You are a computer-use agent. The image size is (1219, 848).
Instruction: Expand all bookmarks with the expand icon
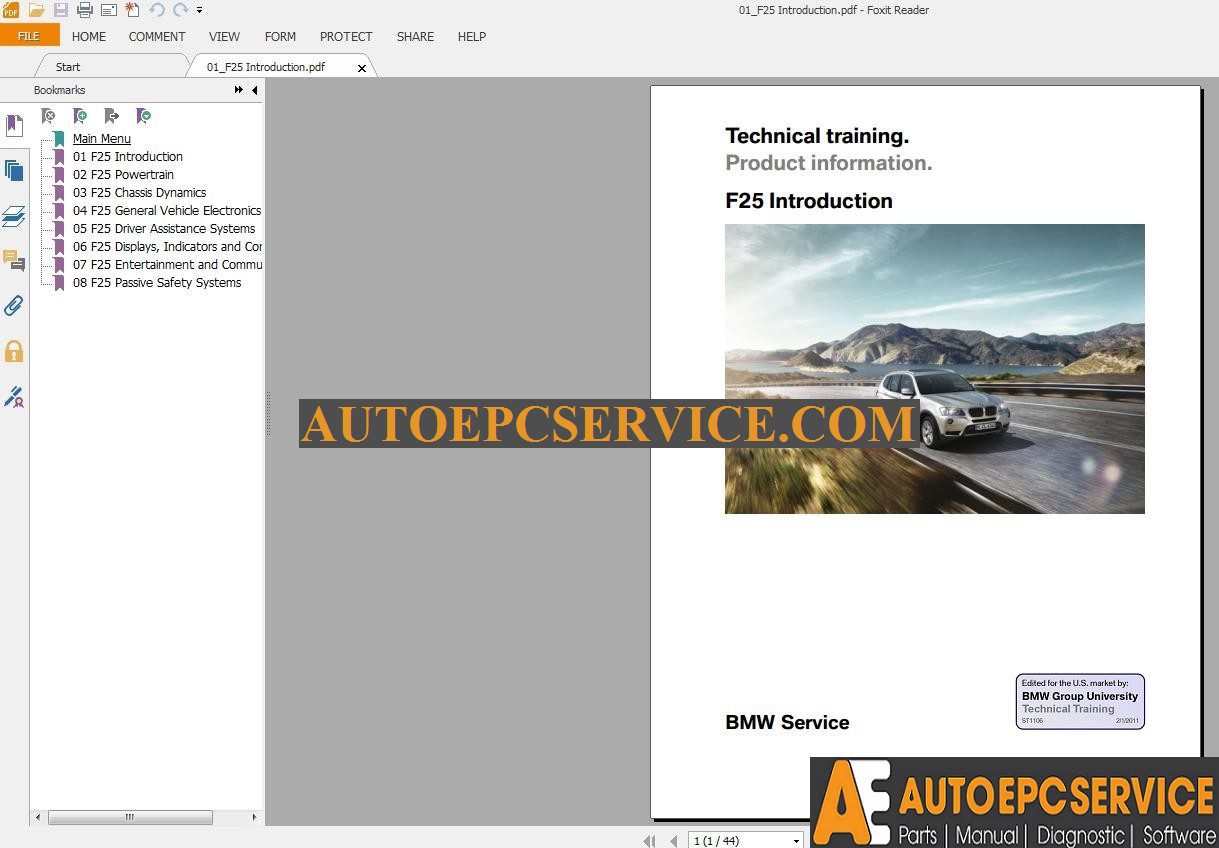(x=144, y=116)
